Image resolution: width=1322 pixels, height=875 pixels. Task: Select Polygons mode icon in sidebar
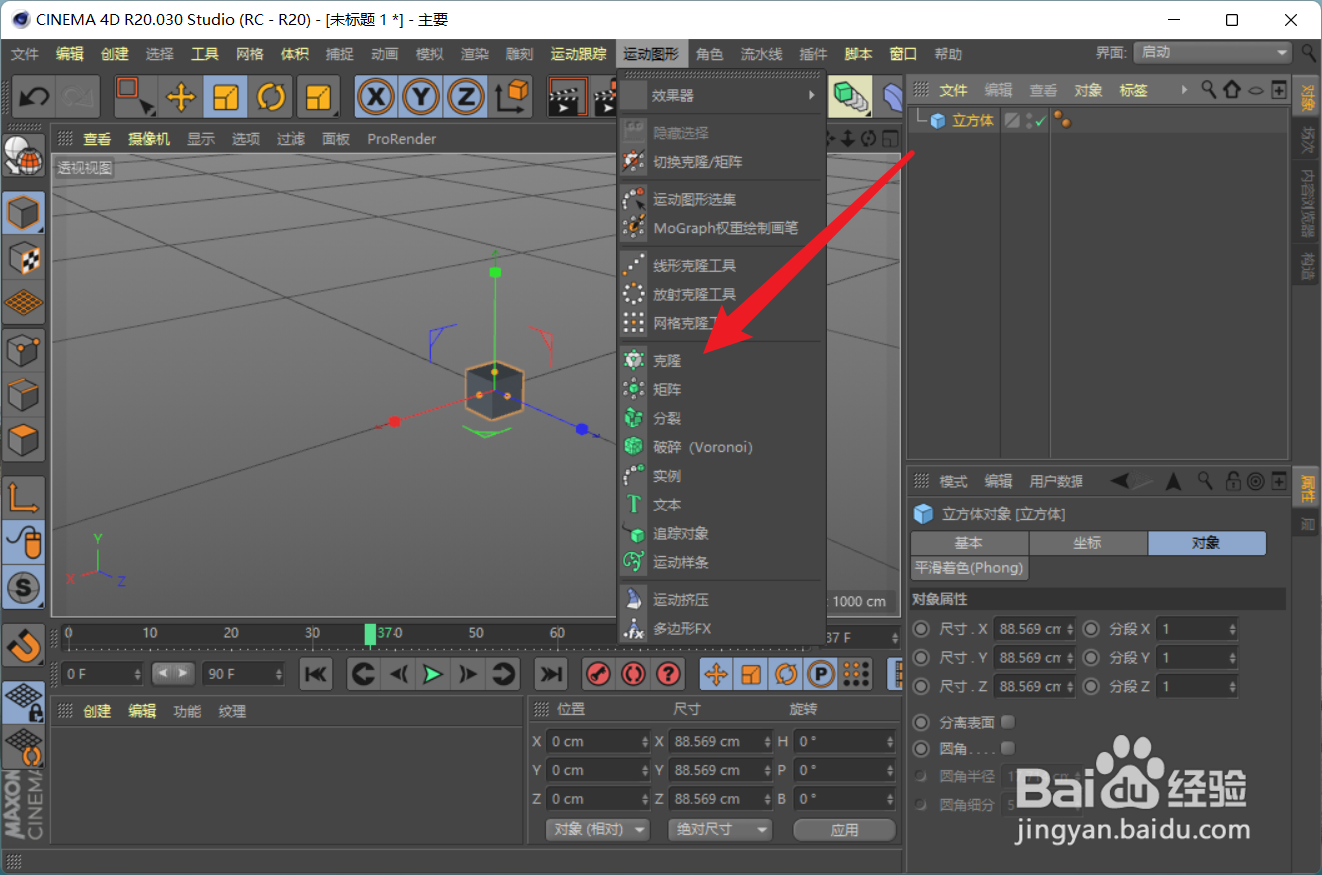click(x=23, y=440)
